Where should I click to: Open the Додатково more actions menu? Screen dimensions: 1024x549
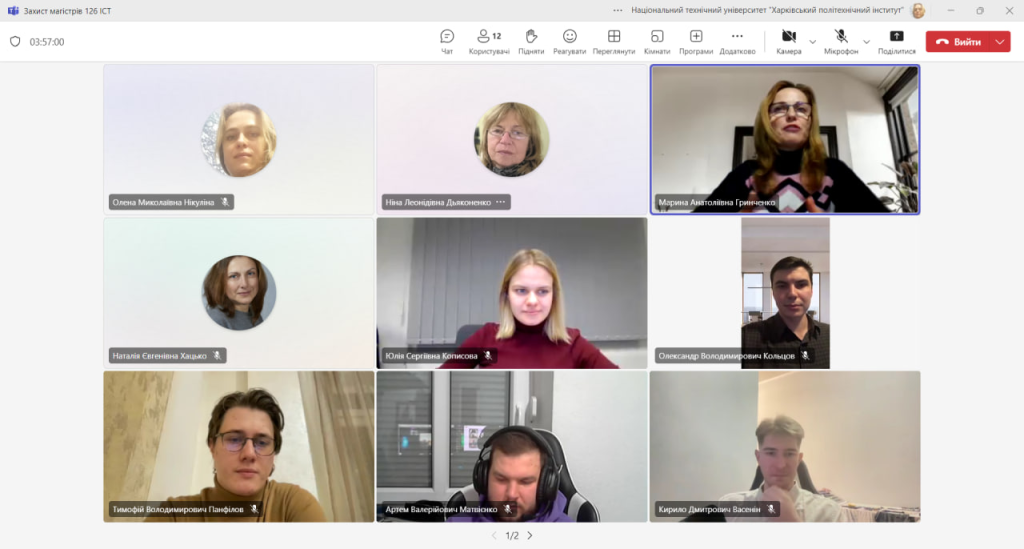coord(737,42)
